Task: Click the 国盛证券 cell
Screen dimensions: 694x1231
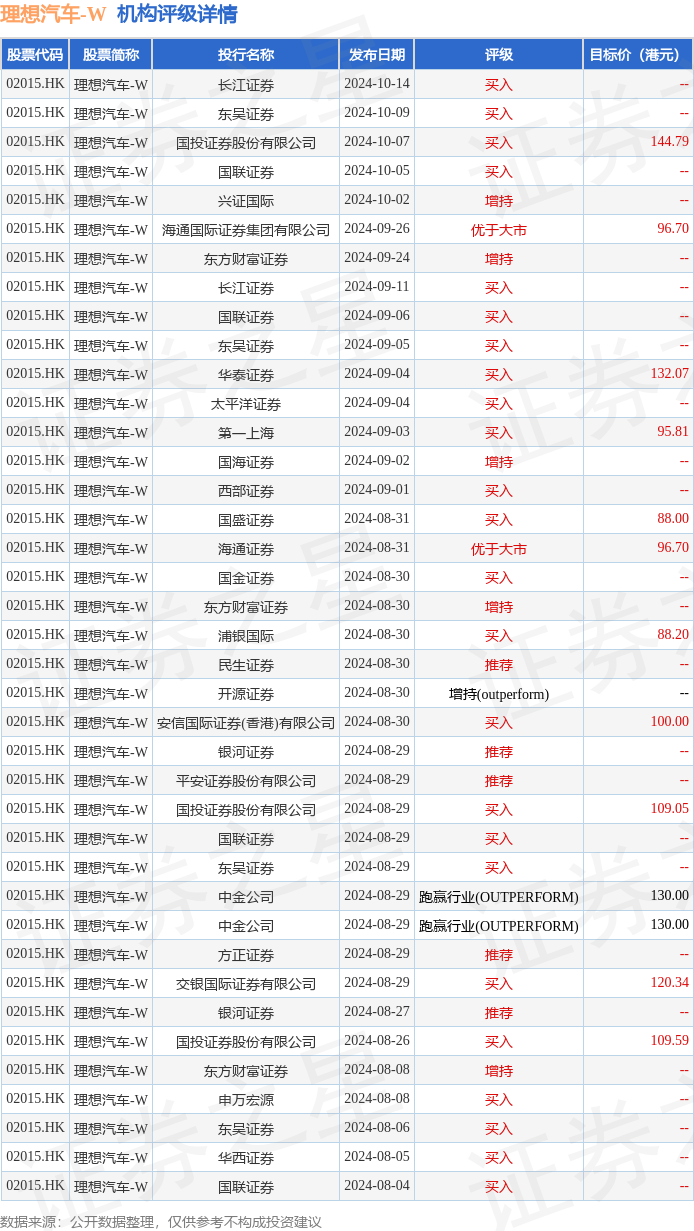Action: pos(246,519)
